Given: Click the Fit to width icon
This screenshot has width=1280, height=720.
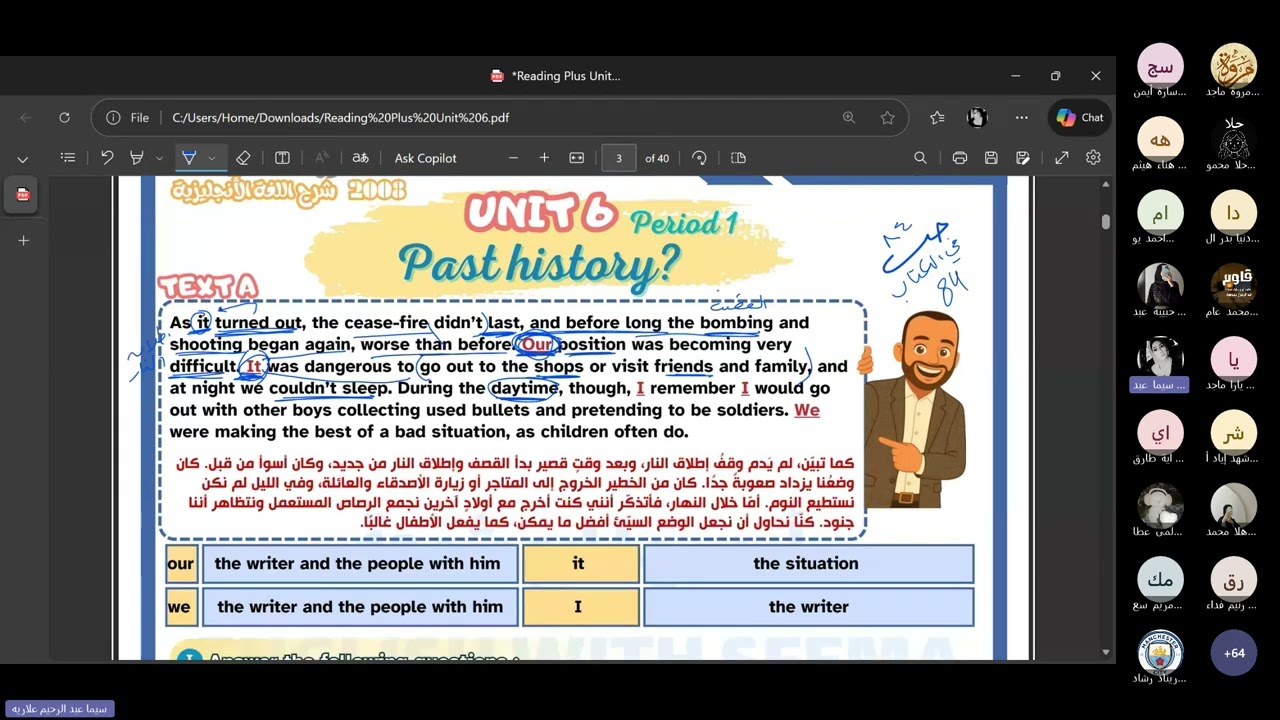Looking at the screenshot, I should (x=577, y=158).
